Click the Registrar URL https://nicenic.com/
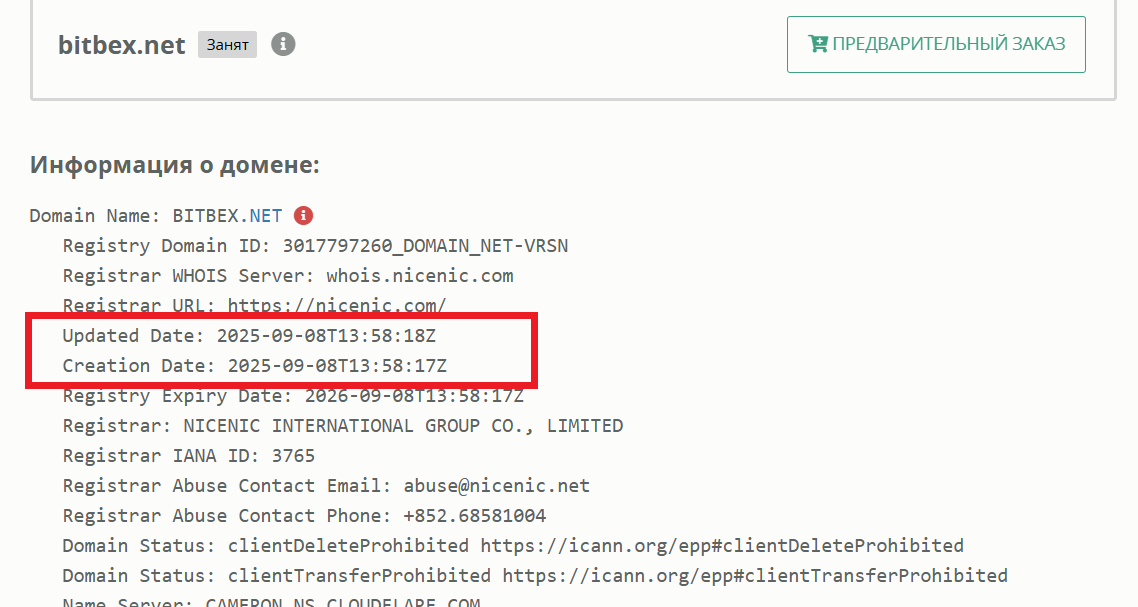Viewport: 1138px width, 607px height. [337, 306]
